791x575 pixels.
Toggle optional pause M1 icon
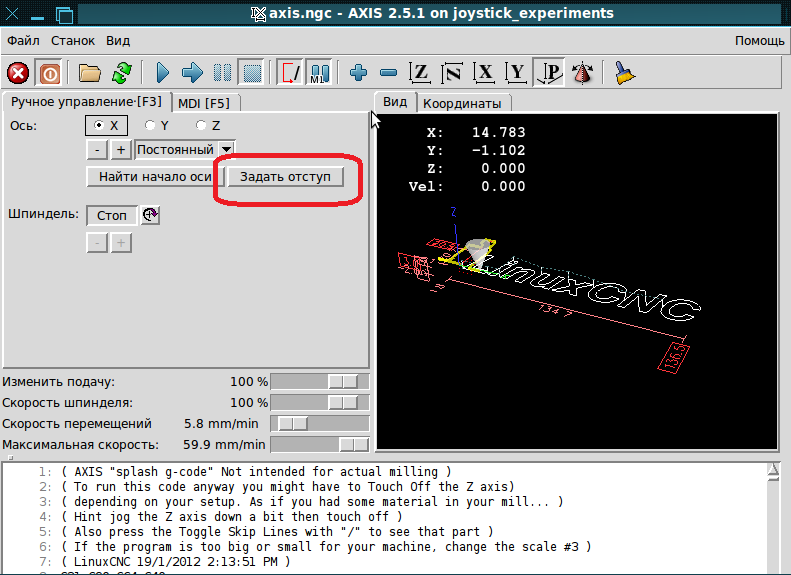coord(320,73)
